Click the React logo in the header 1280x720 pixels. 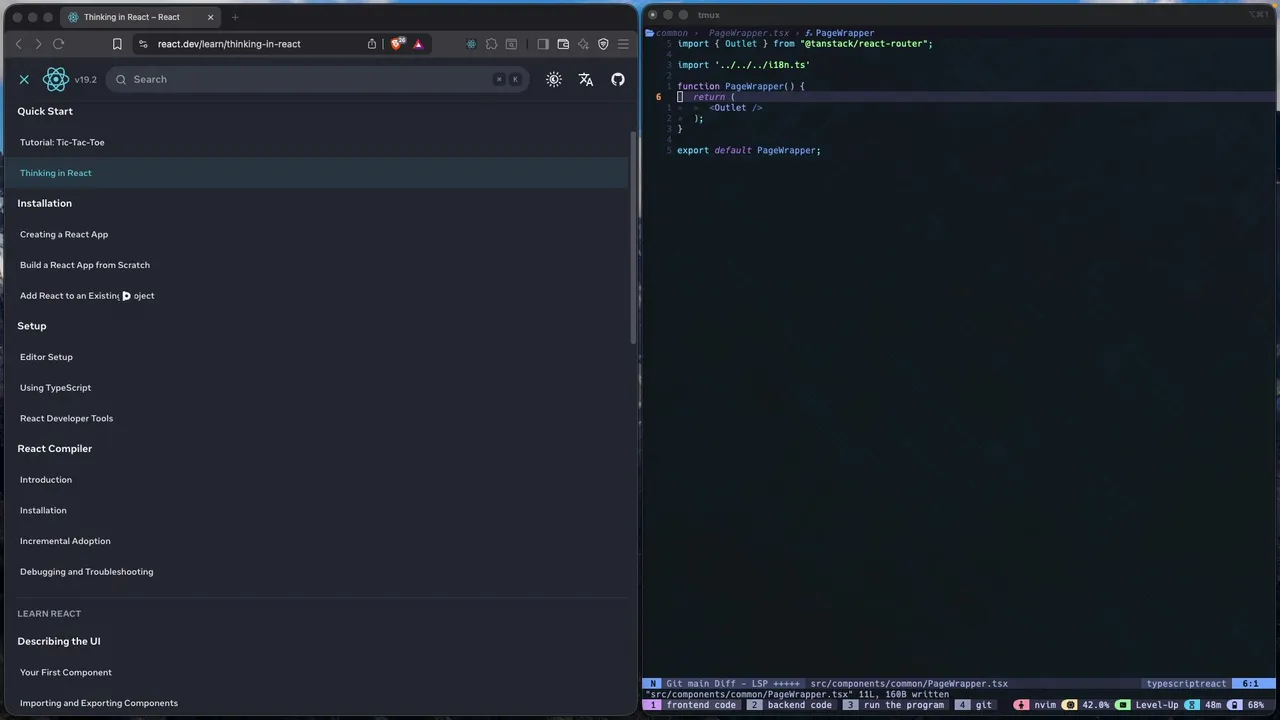click(x=56, y=79)
